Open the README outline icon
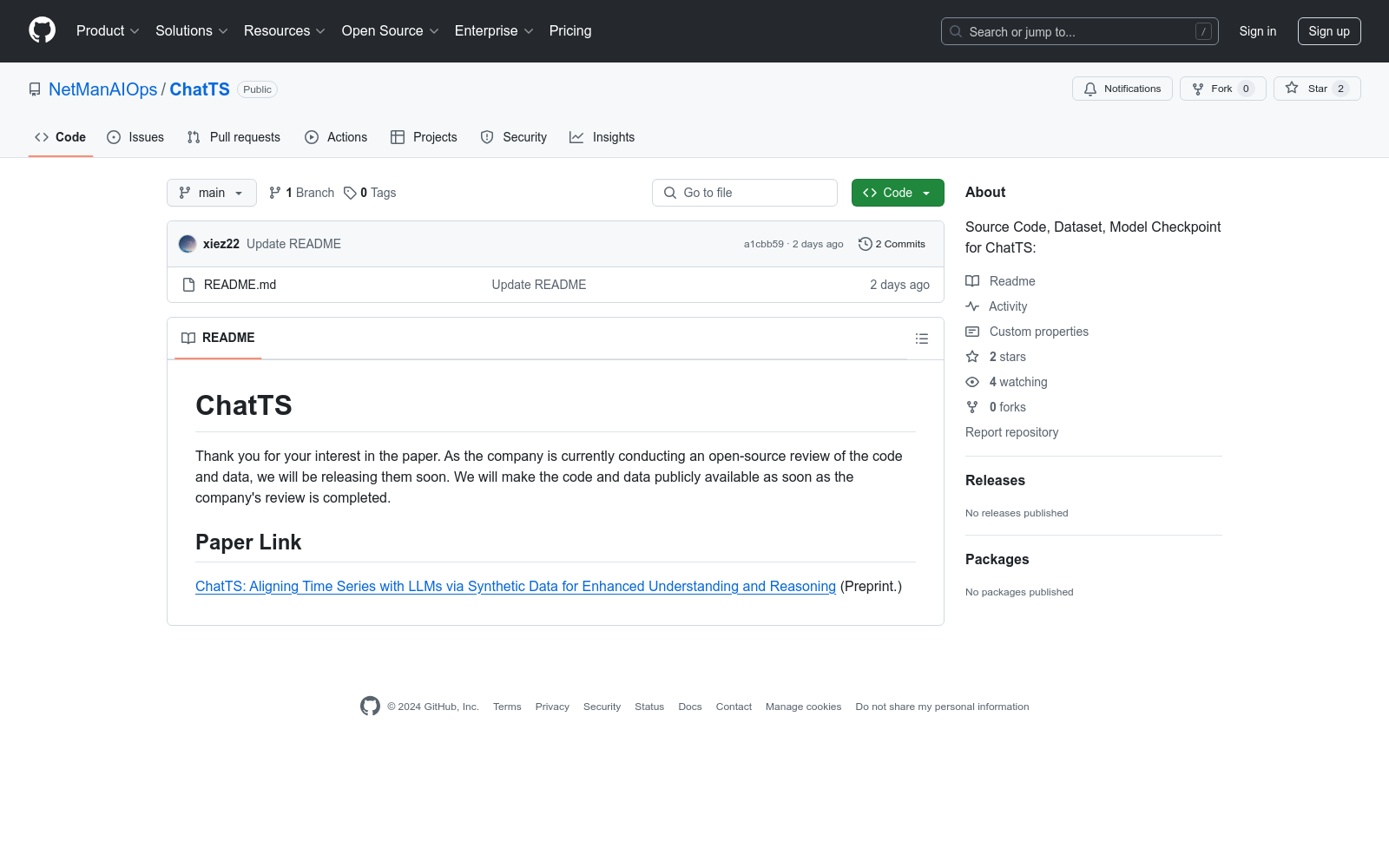The width and height of the screenshot is (1389, 868). pyautogui.click(x=922, y=339)
